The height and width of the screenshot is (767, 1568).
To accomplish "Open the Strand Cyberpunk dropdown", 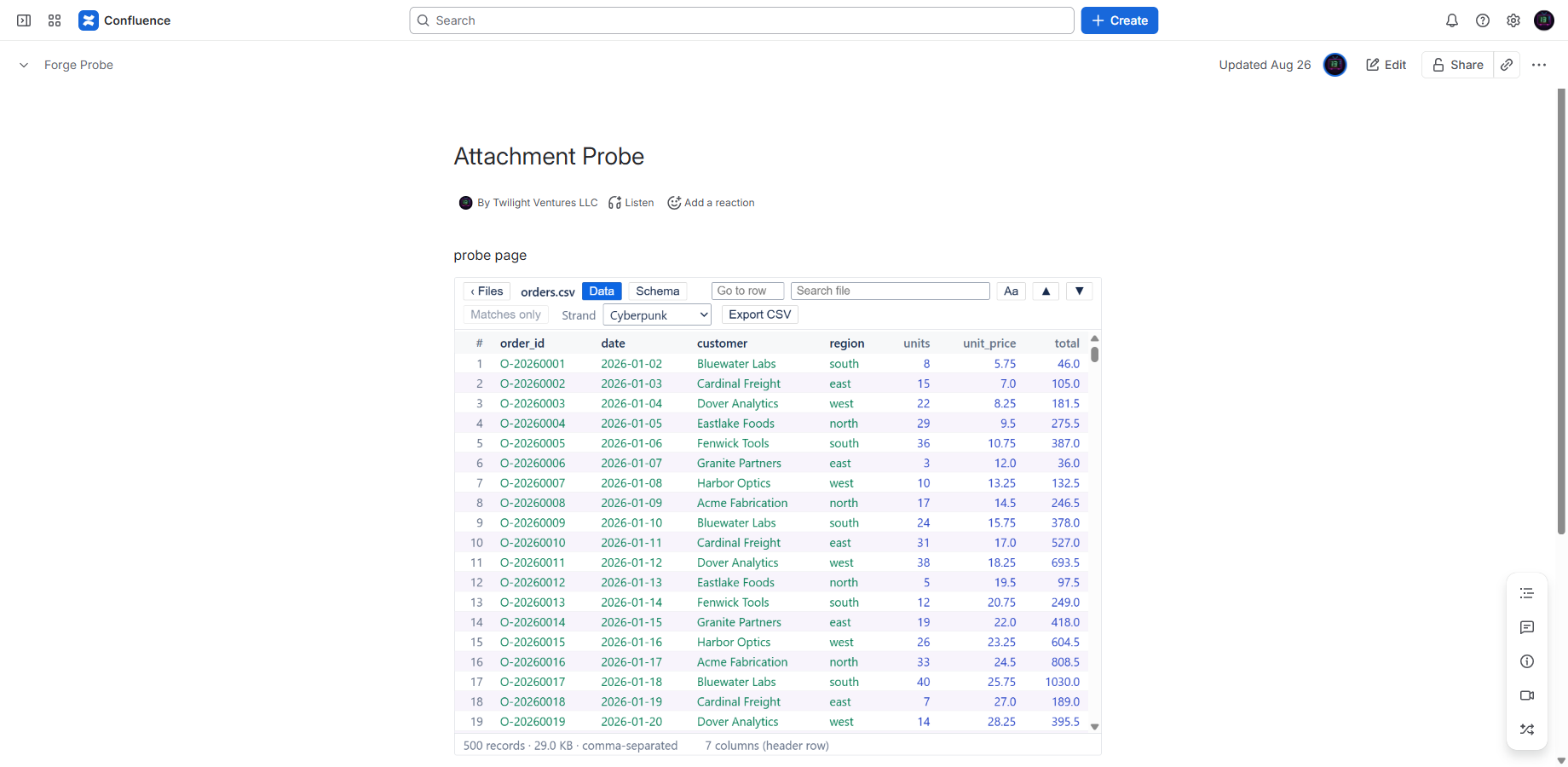I will (x=657, y=315).
